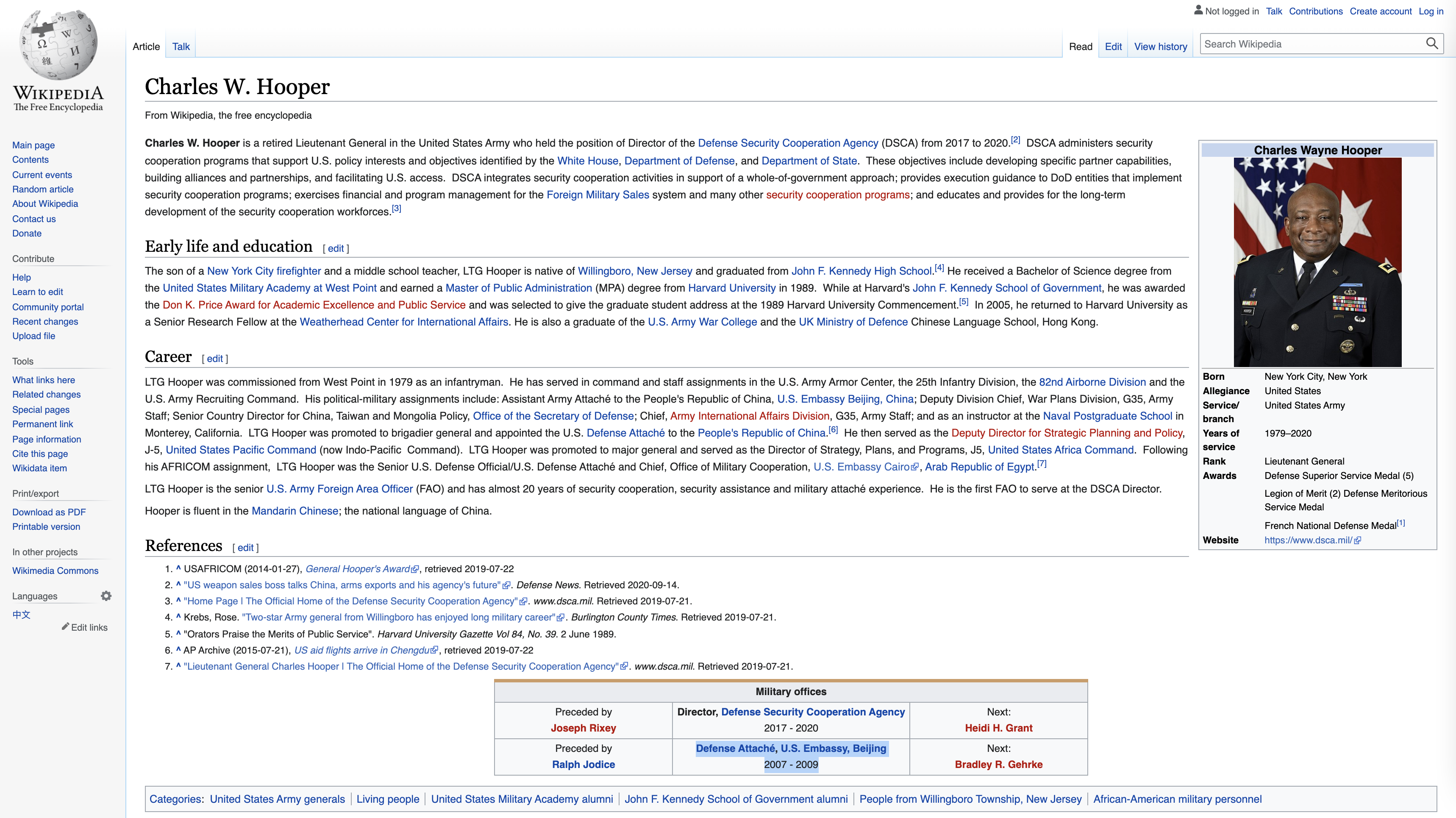Screen dimensions: 1456x818
Task: Open Willingboro, New Jersey link
Action: (635, 271)
